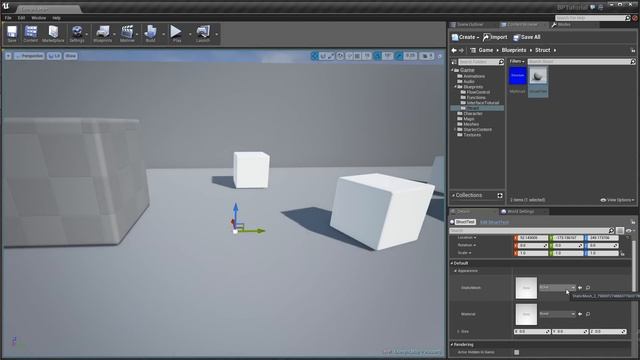Select the Meshes folder
This screenshot has height=360, width=640.
pyautogui.click(x=471, y=124)
